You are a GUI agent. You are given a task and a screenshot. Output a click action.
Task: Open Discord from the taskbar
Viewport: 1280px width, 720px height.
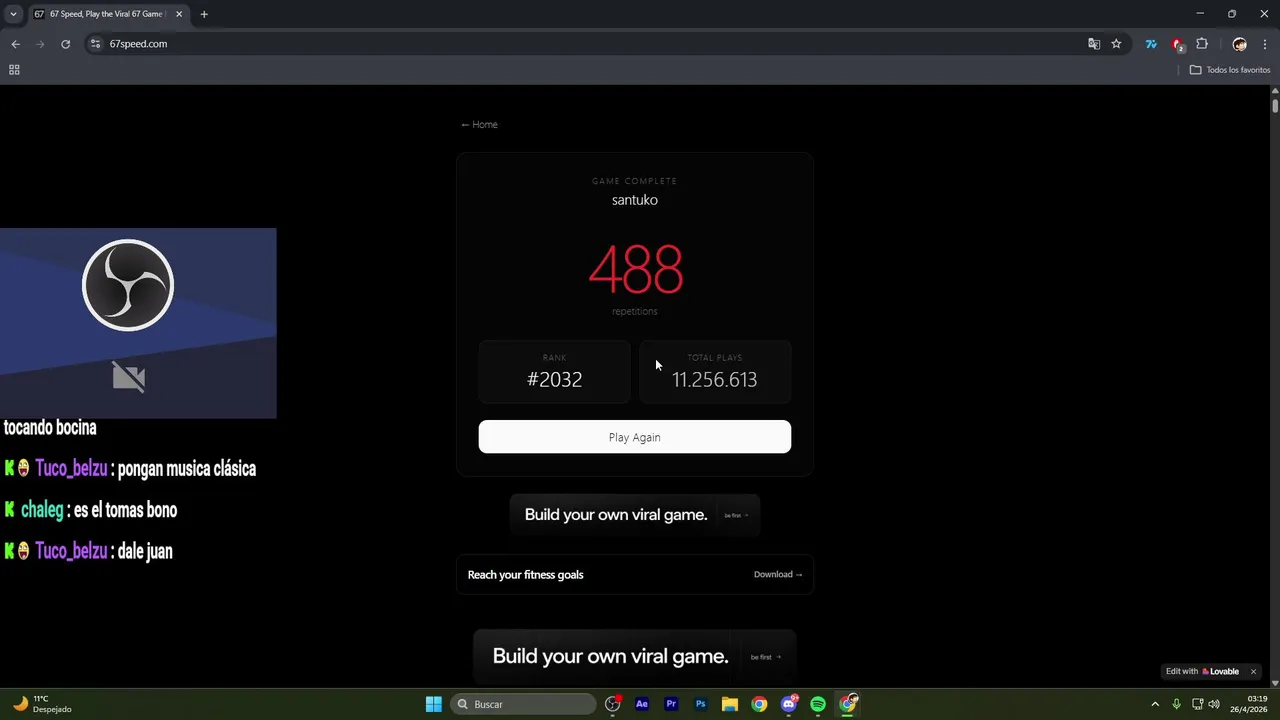789,704
